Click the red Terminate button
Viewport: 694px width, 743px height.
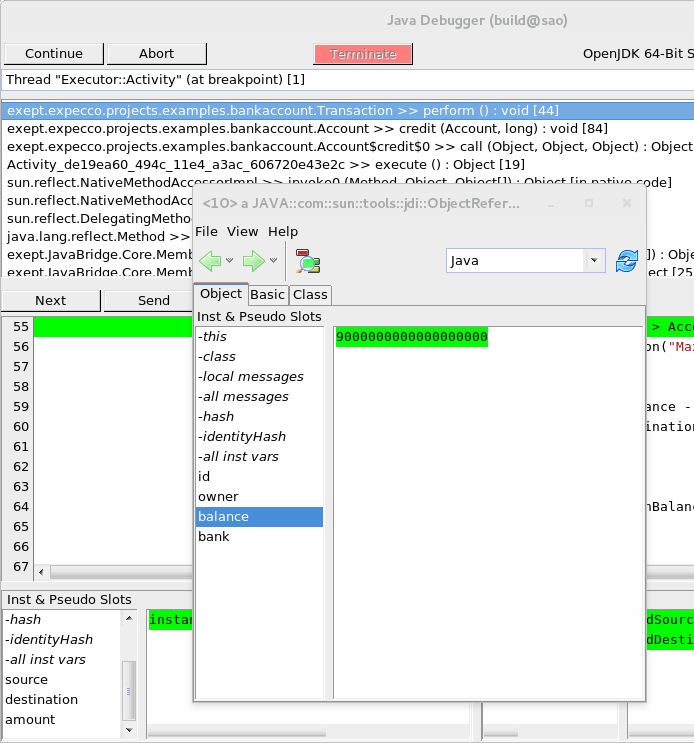pos(363,54)
